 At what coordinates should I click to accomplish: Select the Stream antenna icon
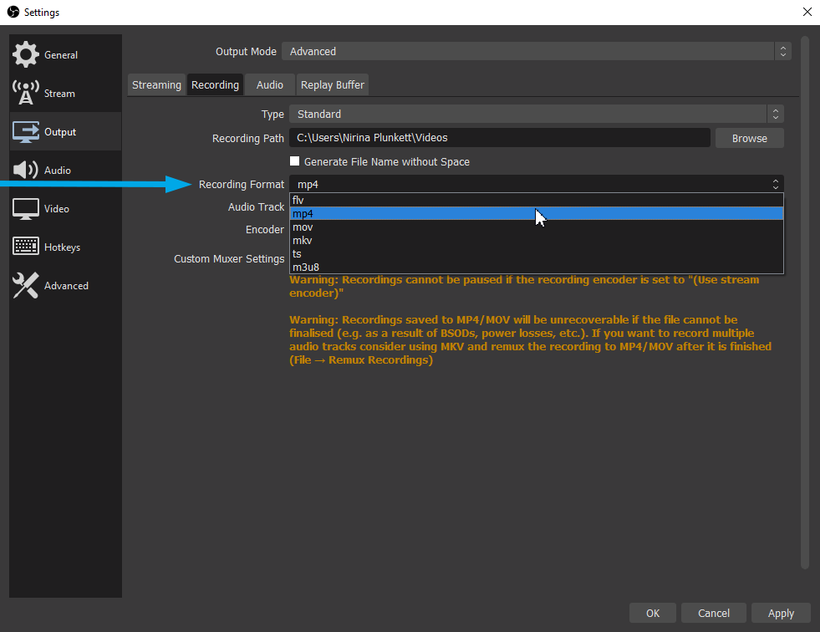tap(25, 93)
